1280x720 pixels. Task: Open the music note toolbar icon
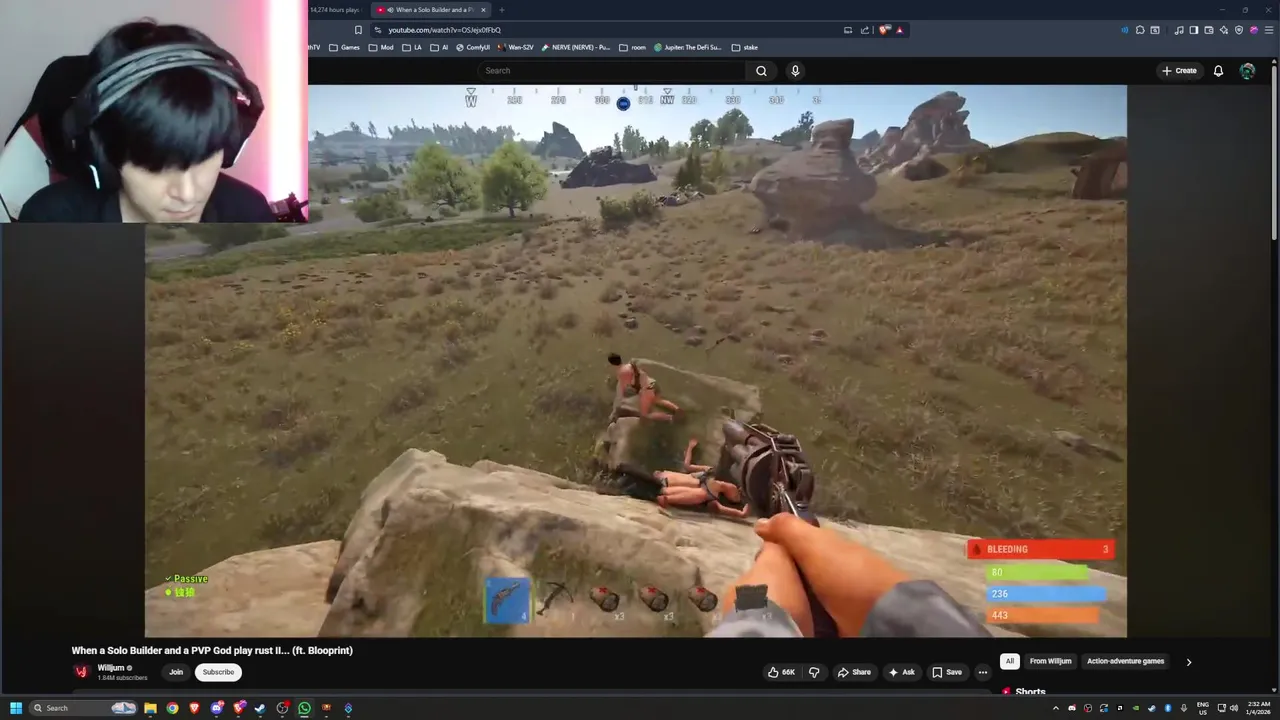(1179, 30)
